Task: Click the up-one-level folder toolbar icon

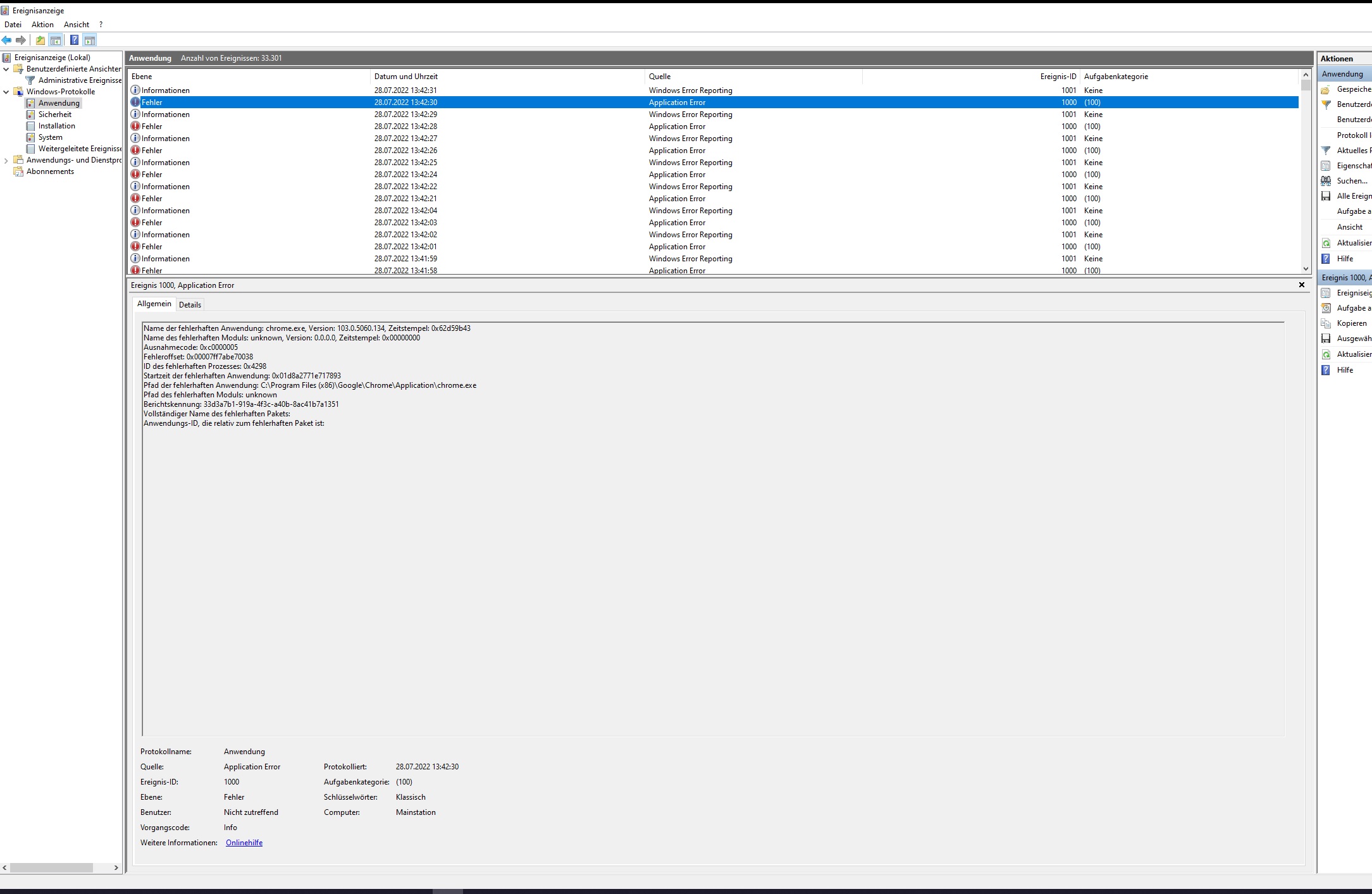Action: pyautogui.click(x=40, y=40)
